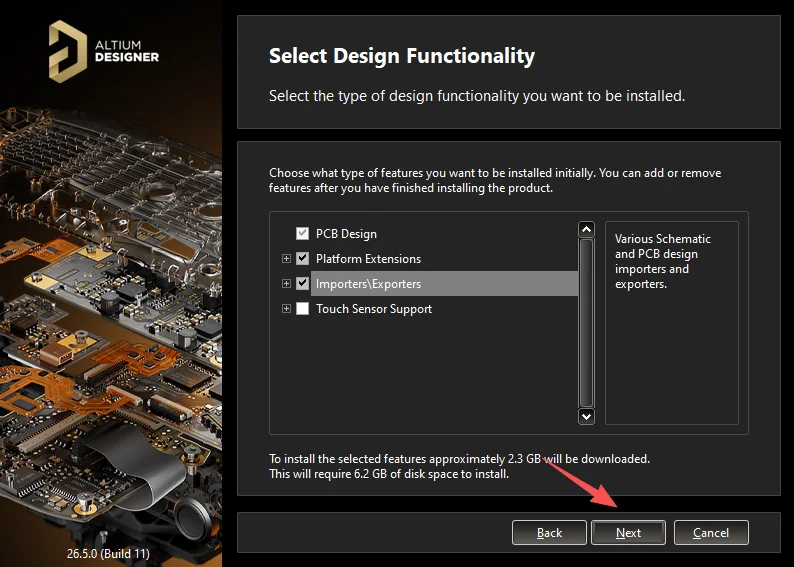Expand the Touch Sensor Support node
The image size is (794, 567).
(x=286, y=308)
